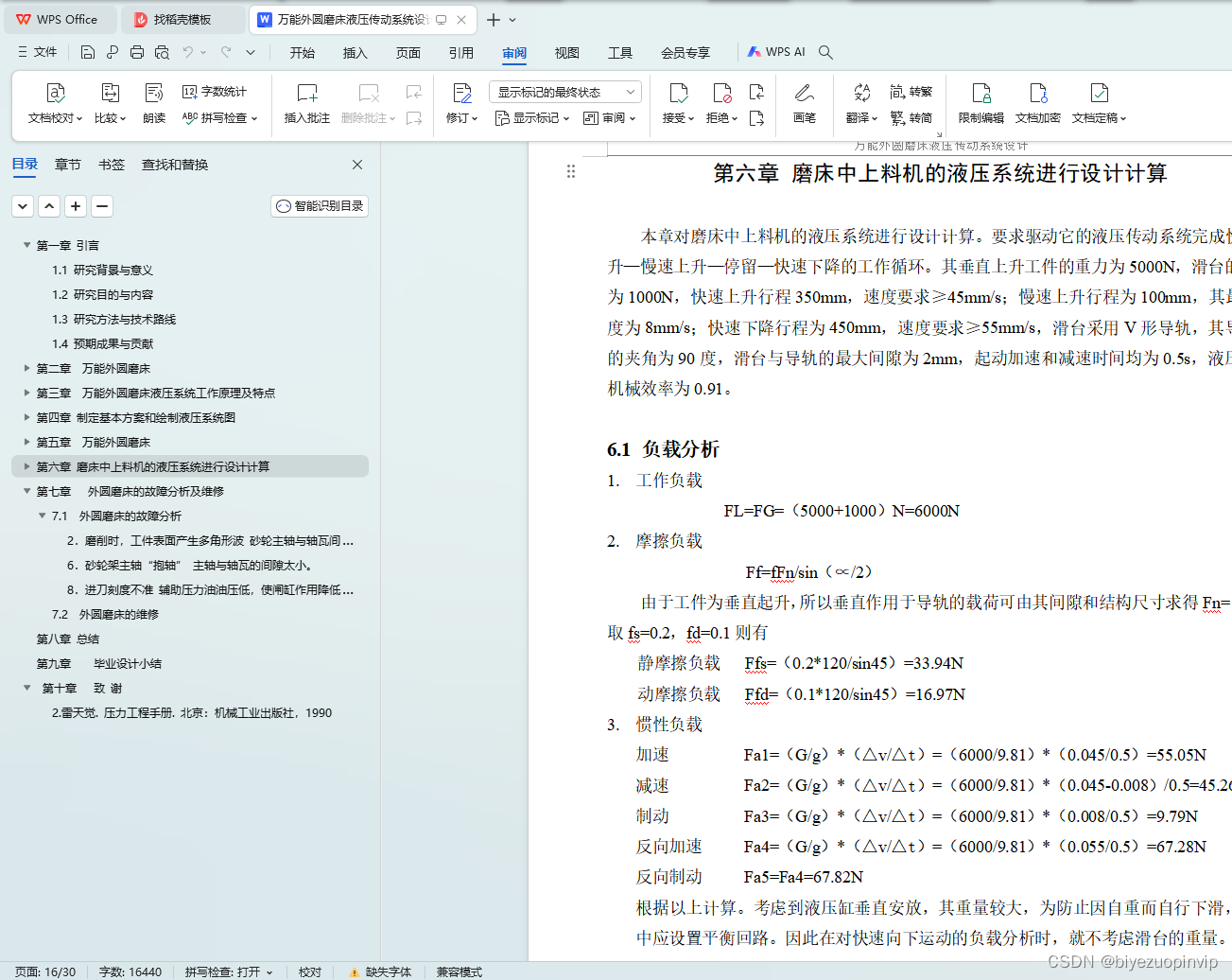1232x980 pixels.
Task: Switch to the 视图 ribbon tab
Action: pos(567,53)
